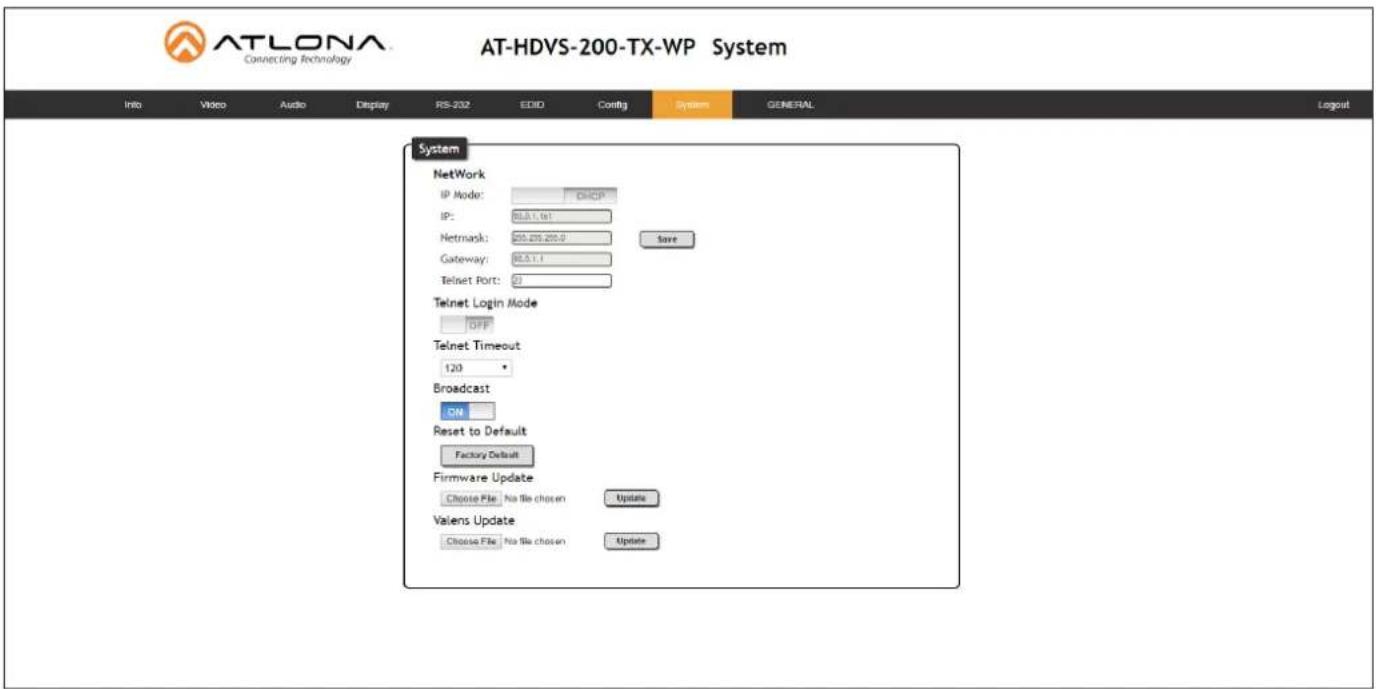The height and width of the screenshot is (689, 1376).
Task: Choose file for Firmware Update
Action: point(471,498)
